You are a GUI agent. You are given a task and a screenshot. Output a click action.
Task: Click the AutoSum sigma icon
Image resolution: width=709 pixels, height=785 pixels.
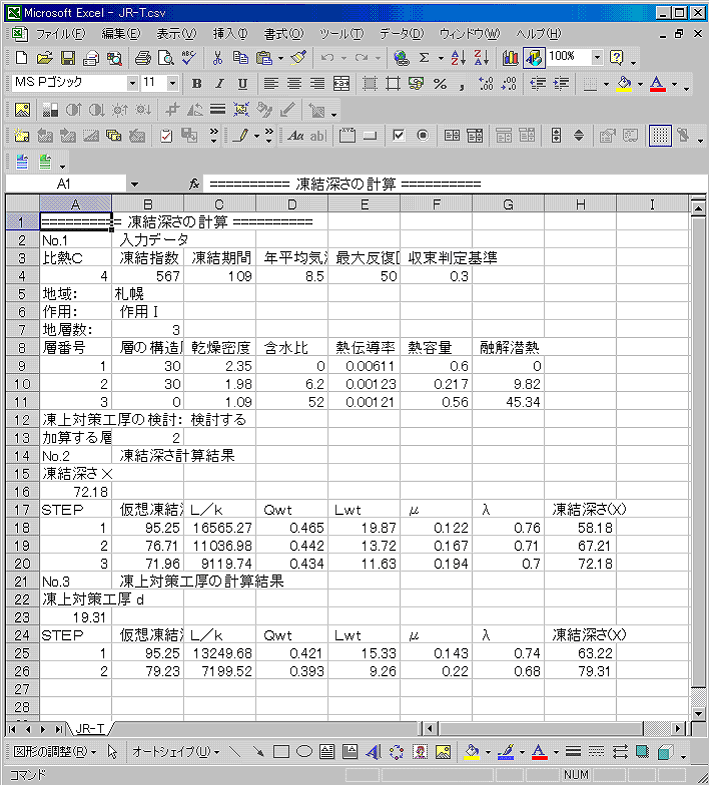pos(424,58)
